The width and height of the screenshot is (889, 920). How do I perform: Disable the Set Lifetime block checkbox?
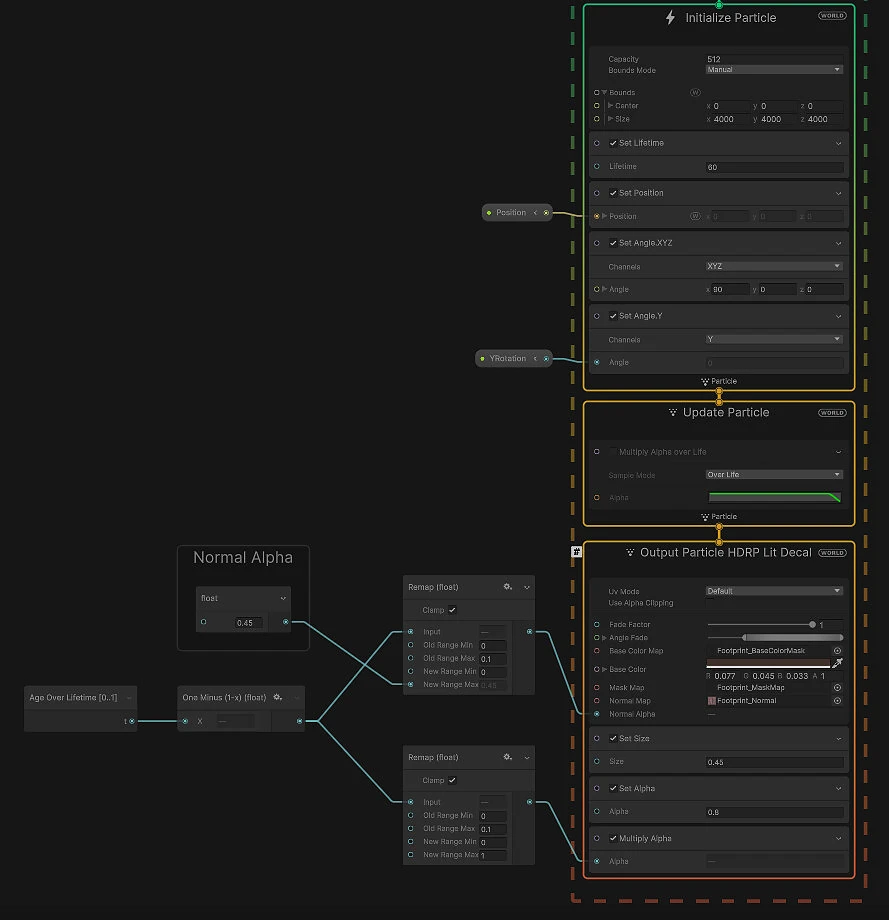tap(613, 143)
